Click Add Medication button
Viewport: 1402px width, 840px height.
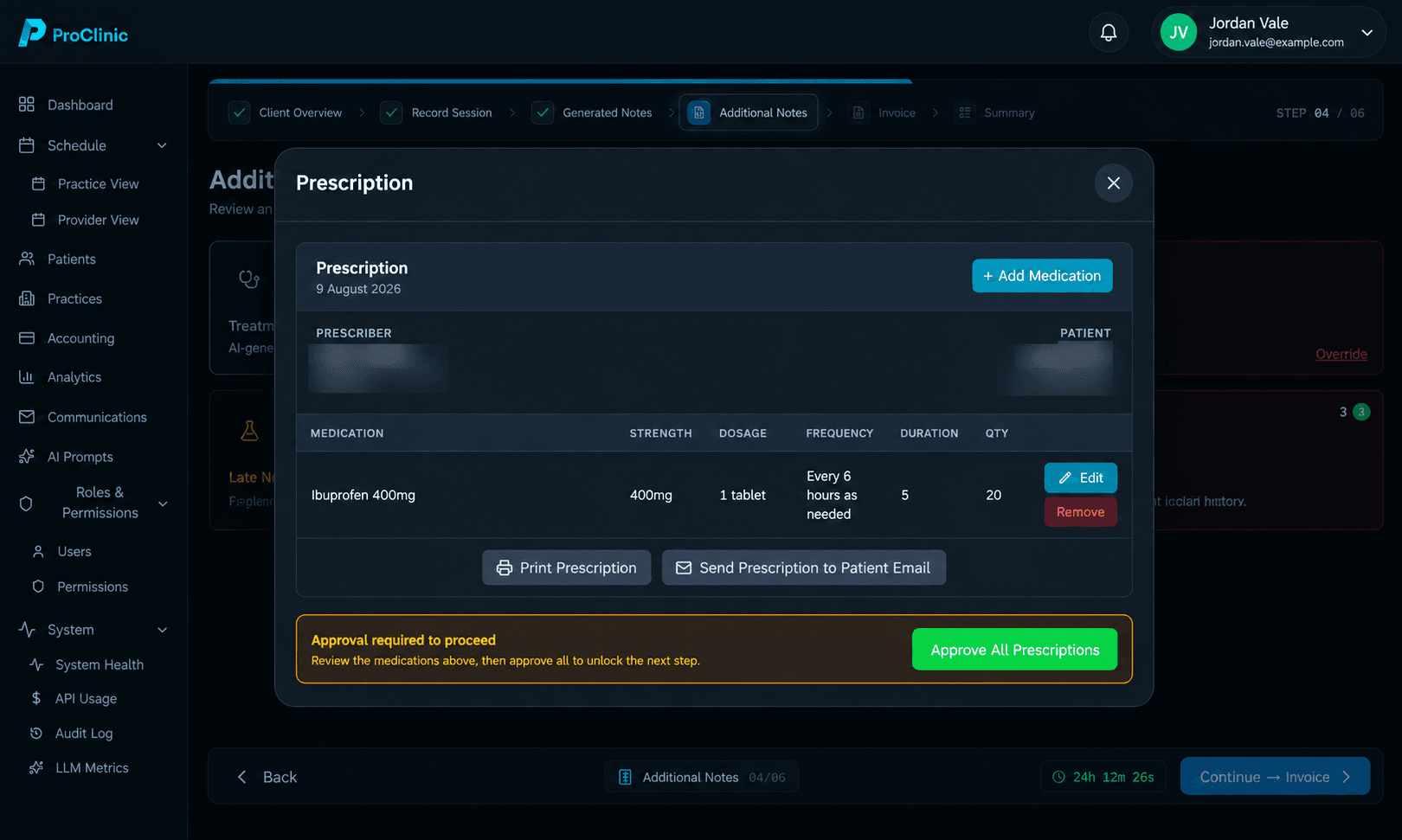tap(1042, 276)
